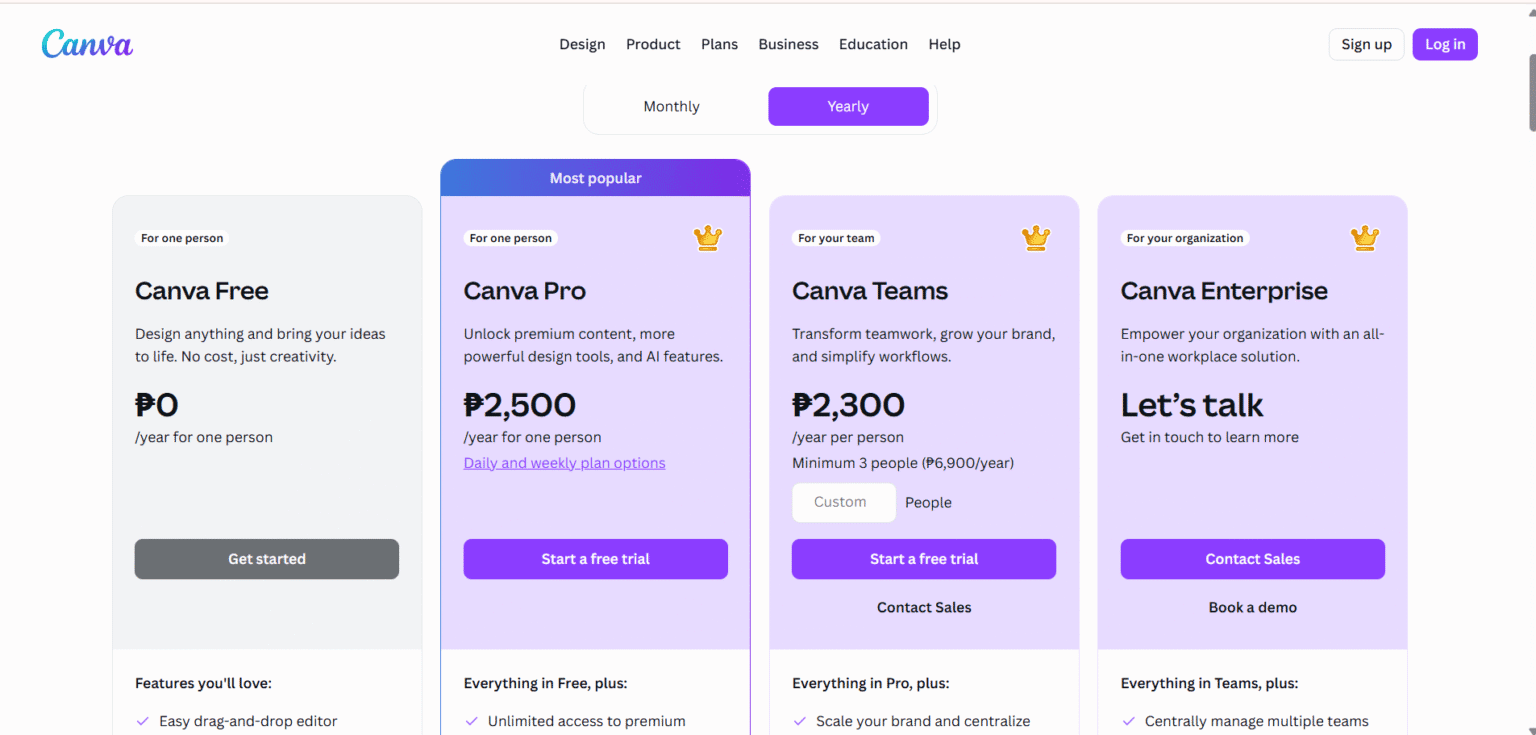This screenshot has height=735, width=1536.
Task: Click the crown icon on Canva Enterprise card
Action: tap(1364, 238)
